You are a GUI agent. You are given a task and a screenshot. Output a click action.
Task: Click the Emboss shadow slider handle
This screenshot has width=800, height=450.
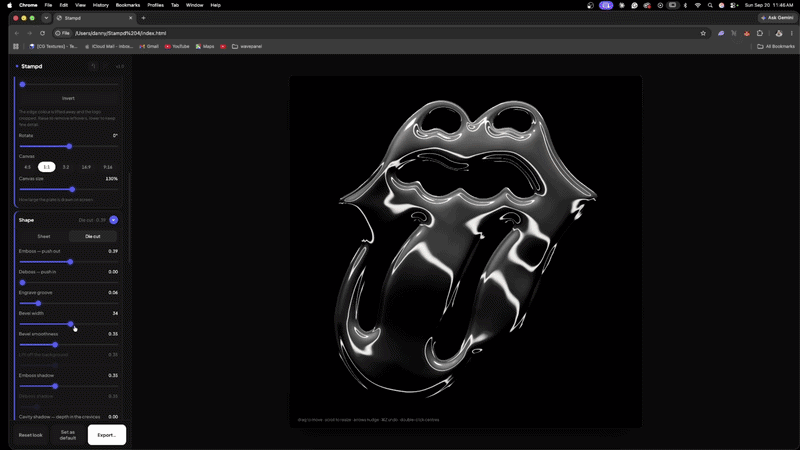pyautogui.click(x=55, y=386)
